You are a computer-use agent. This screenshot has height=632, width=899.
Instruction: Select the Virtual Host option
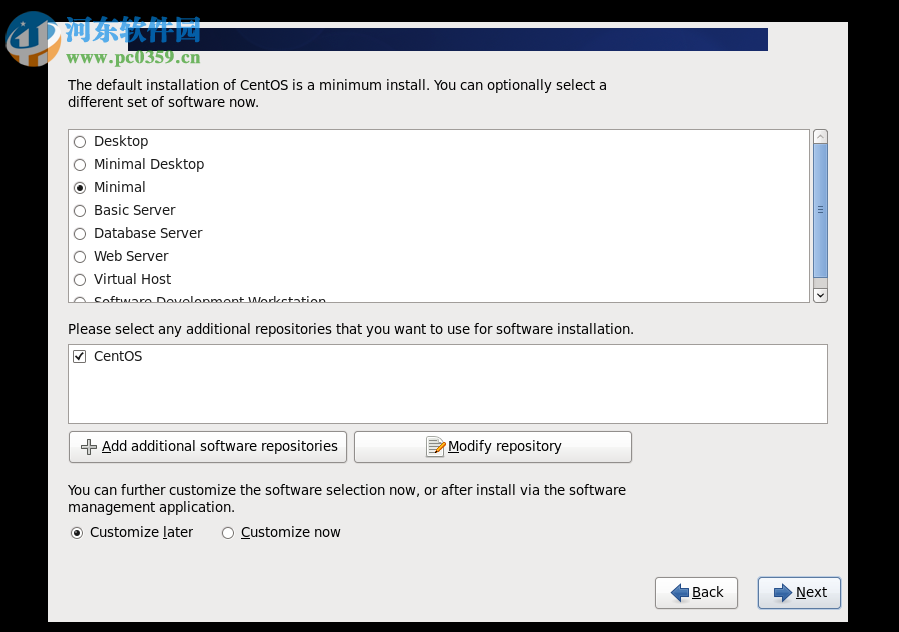pos(79,279)
